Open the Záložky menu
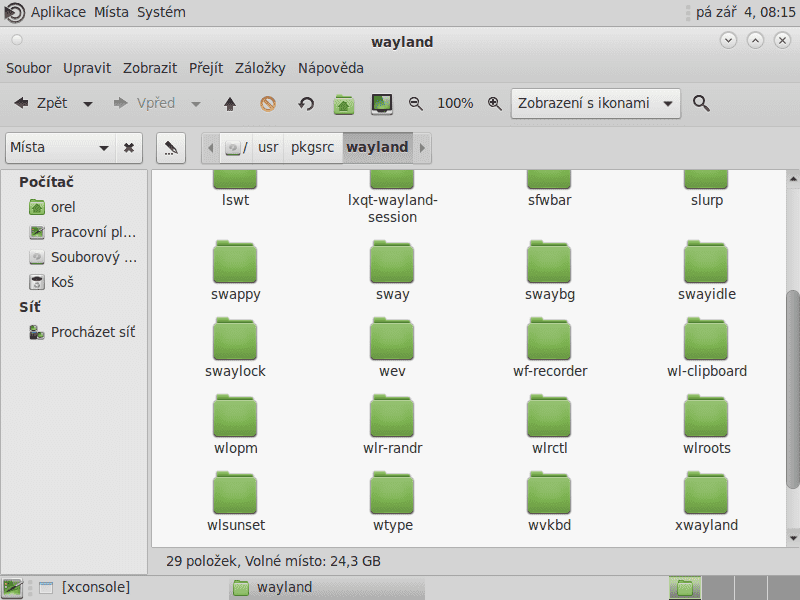This screenshot has width=800, height=600. click(260, 68)
